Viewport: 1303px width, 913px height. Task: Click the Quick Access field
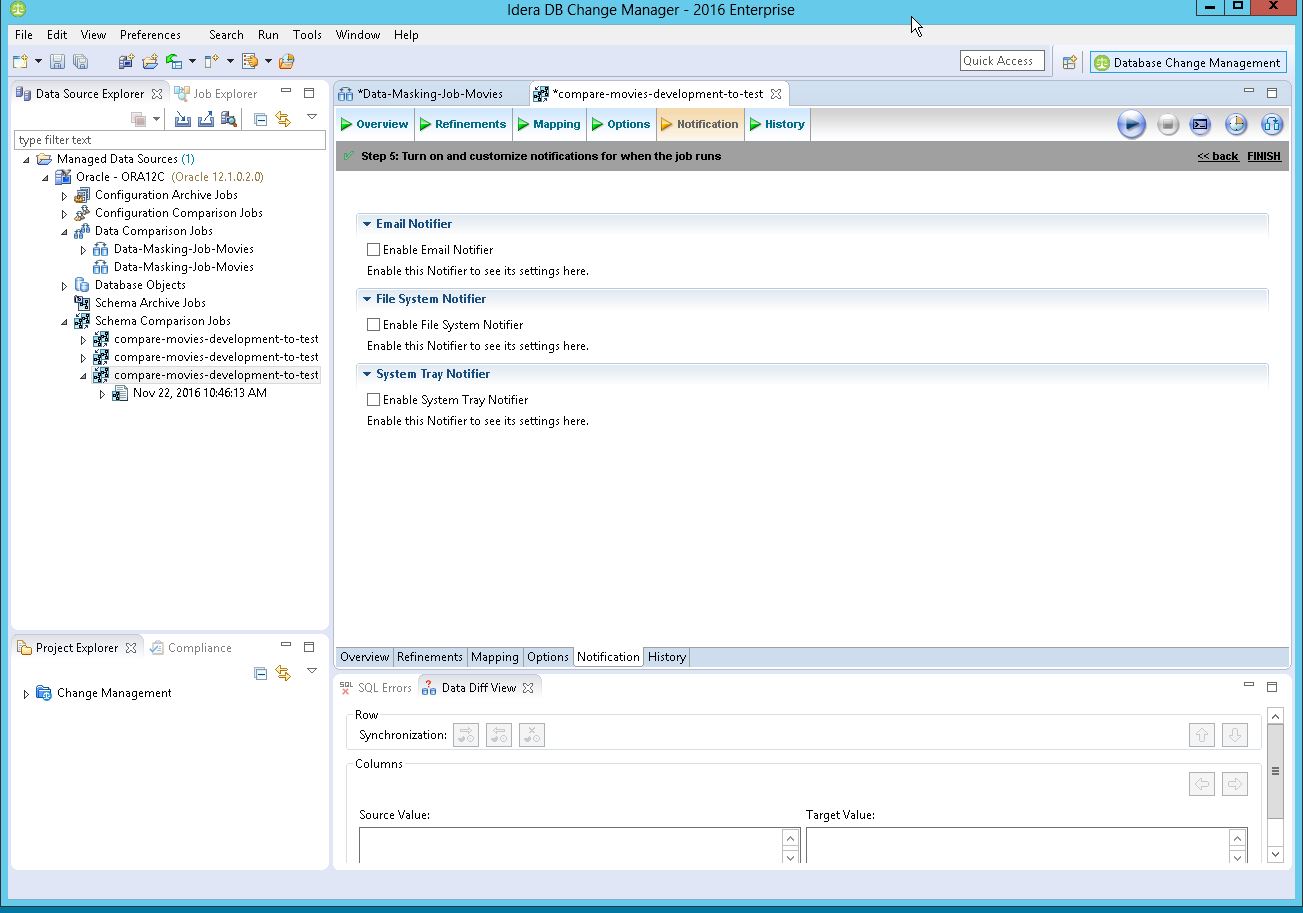coord(1002,61)
